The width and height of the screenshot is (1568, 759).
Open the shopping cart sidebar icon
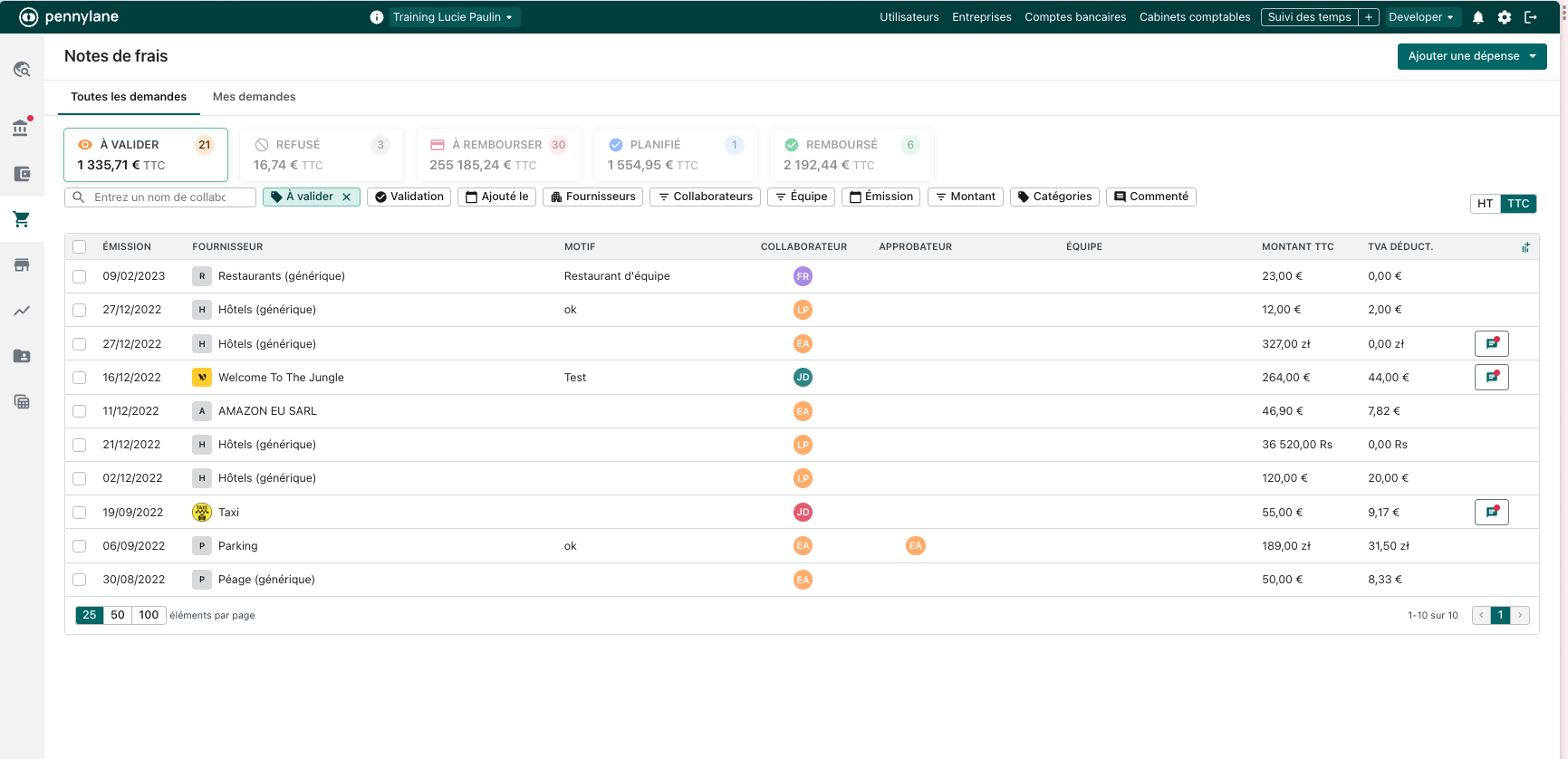[x=22, y=219]
